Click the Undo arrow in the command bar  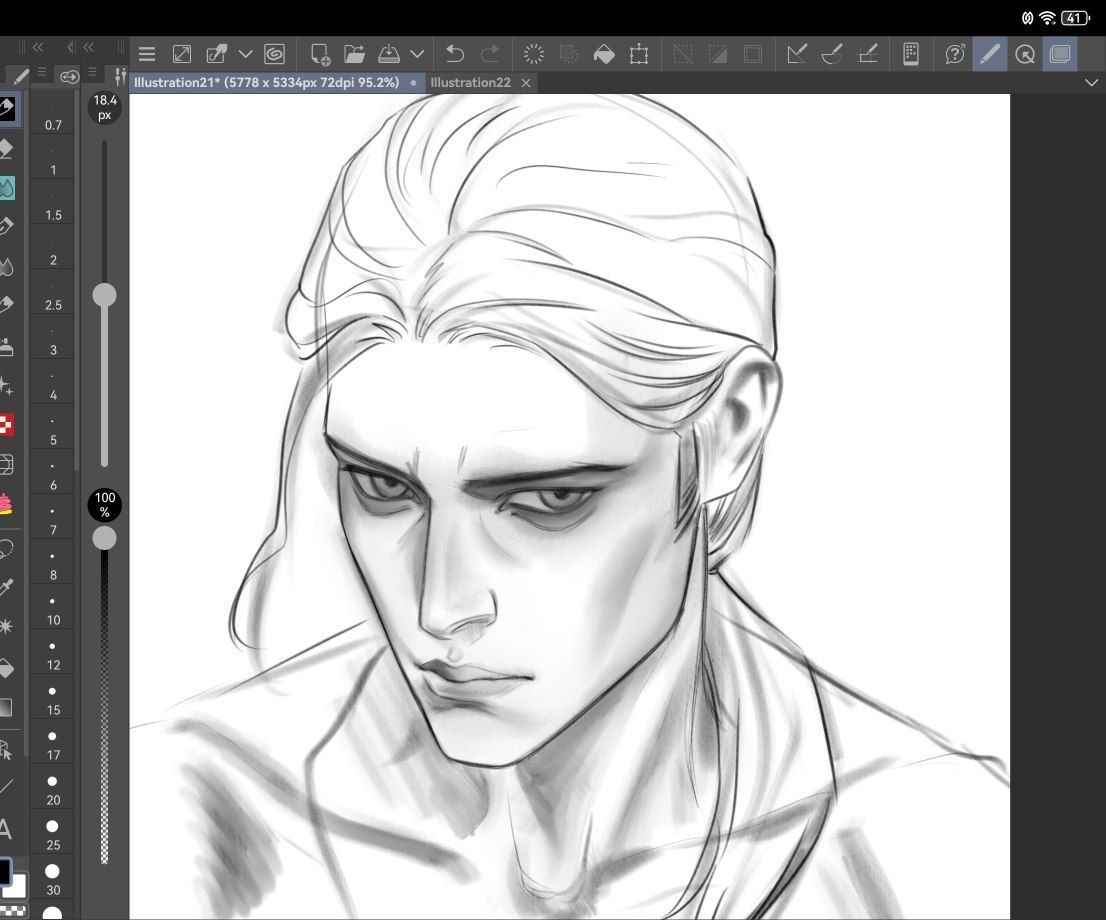[x=455, y=54]
